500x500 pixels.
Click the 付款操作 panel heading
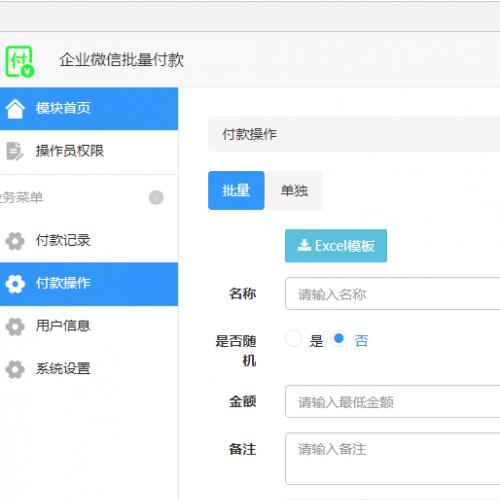tap(250, 134)
